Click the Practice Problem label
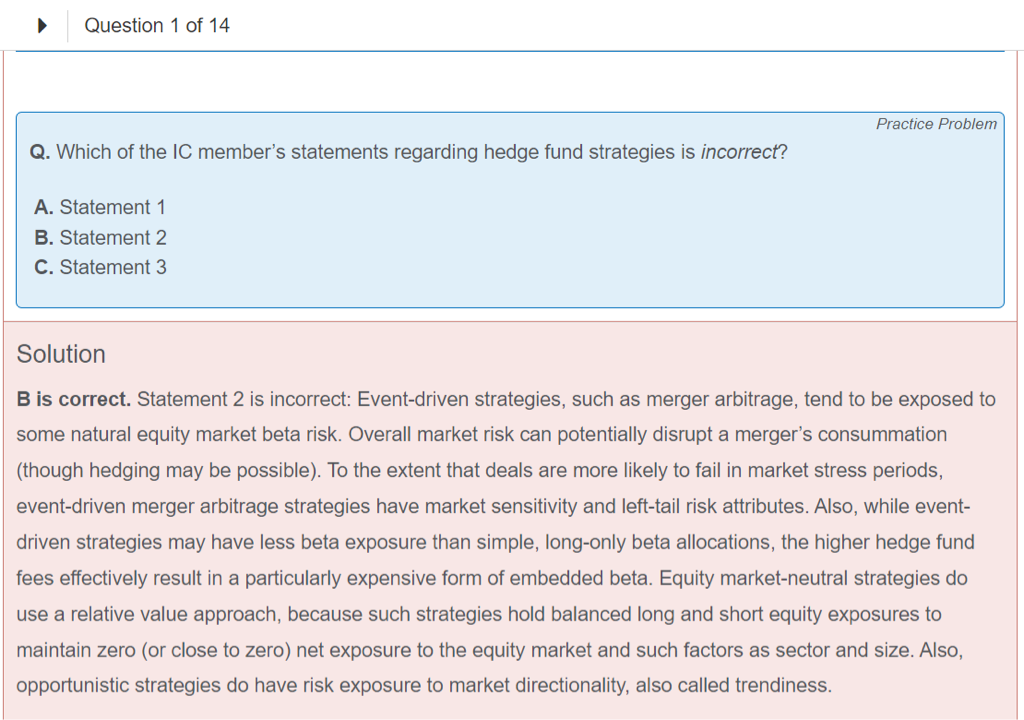This screenshot has height=720, width=1024. (x=936, y=124)
